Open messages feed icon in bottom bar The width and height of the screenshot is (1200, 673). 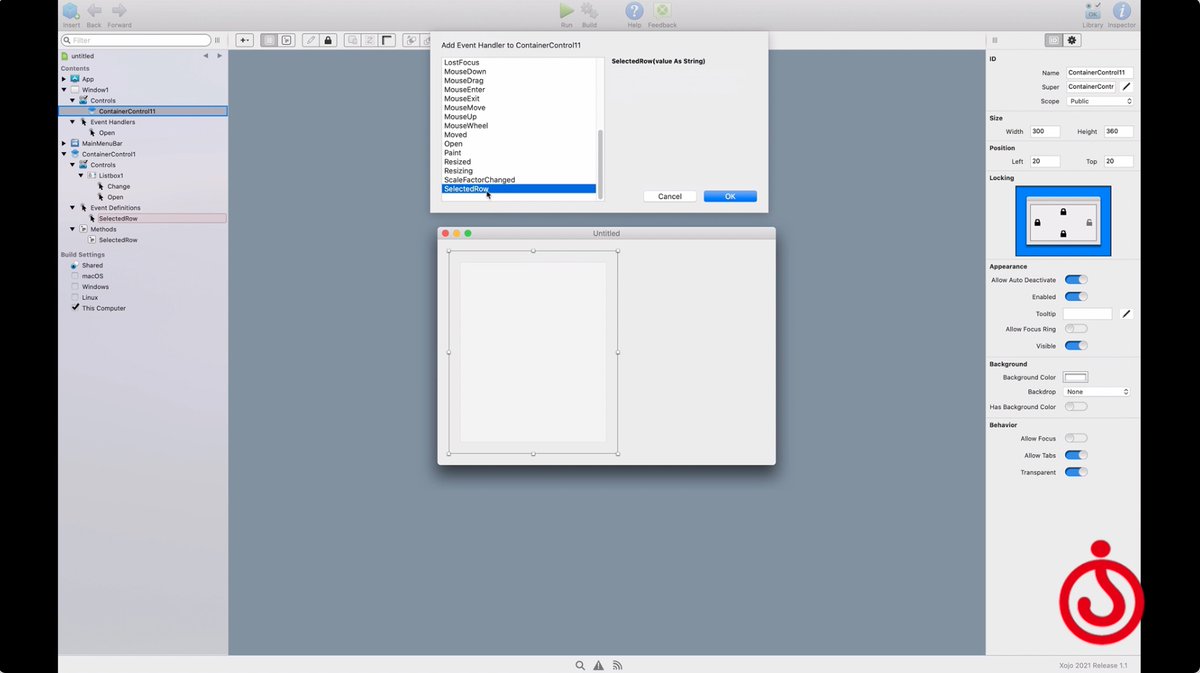617,665
